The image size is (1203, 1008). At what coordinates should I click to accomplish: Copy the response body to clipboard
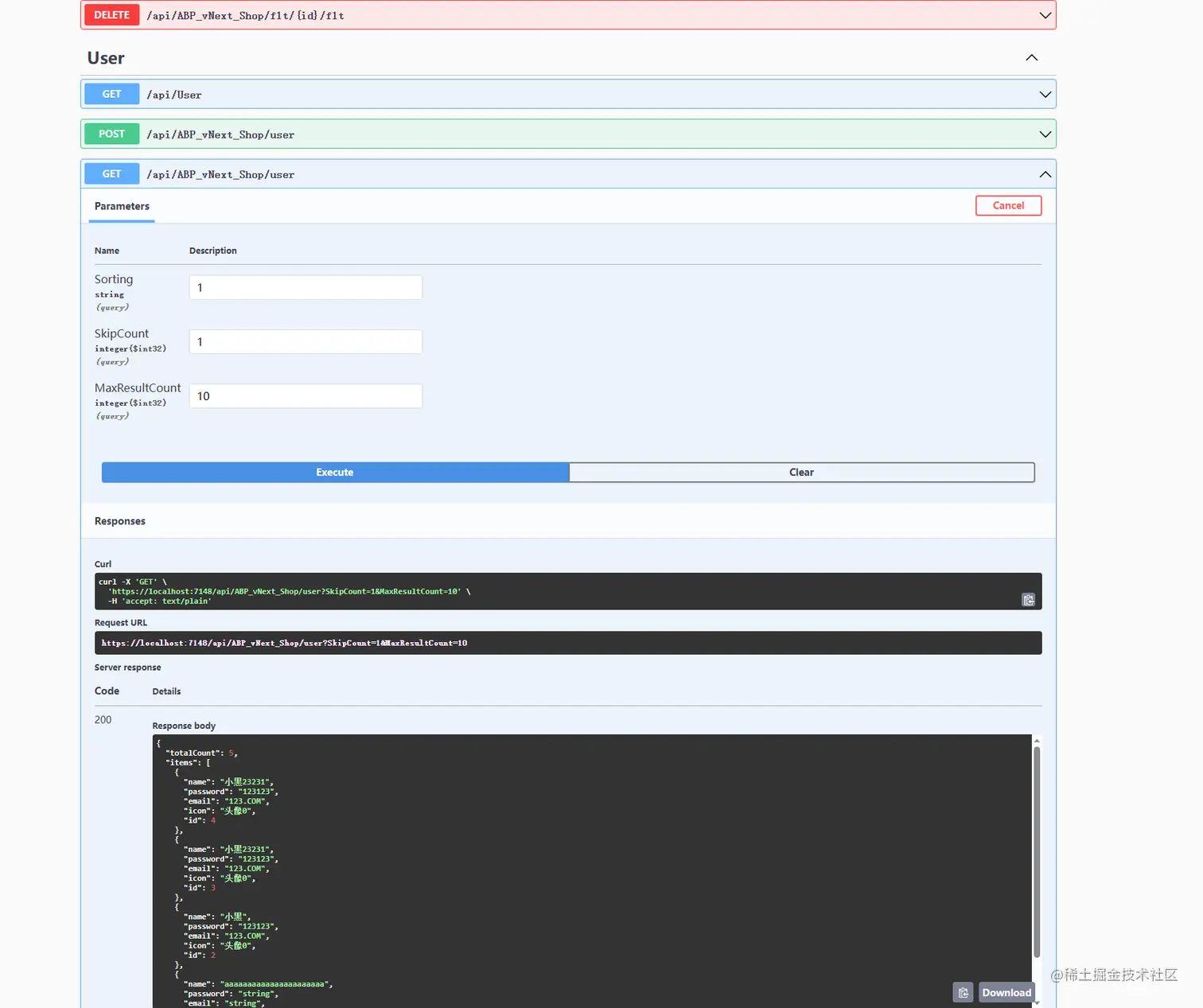[x=963, y=992]
